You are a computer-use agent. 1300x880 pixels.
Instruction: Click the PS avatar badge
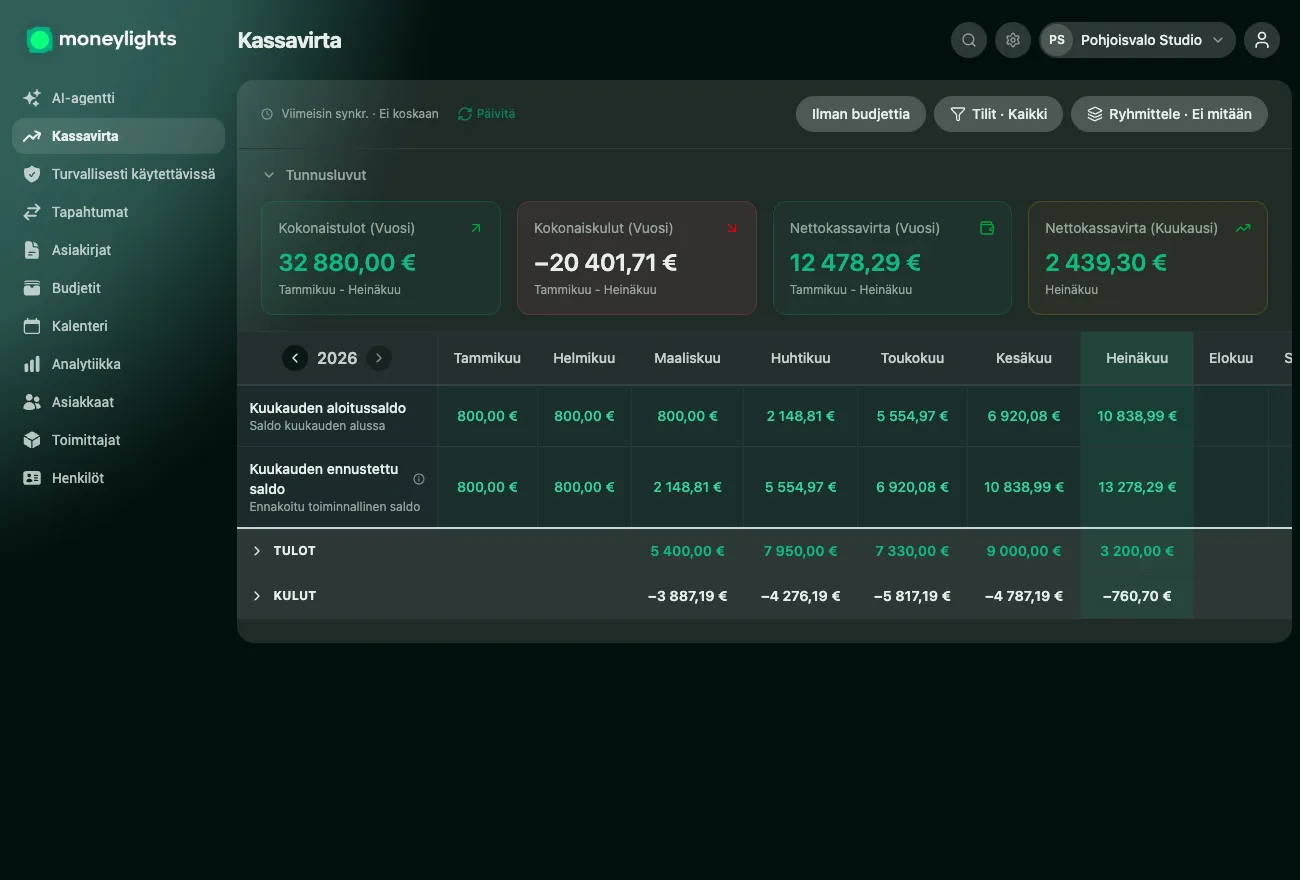pos(1057,40)
